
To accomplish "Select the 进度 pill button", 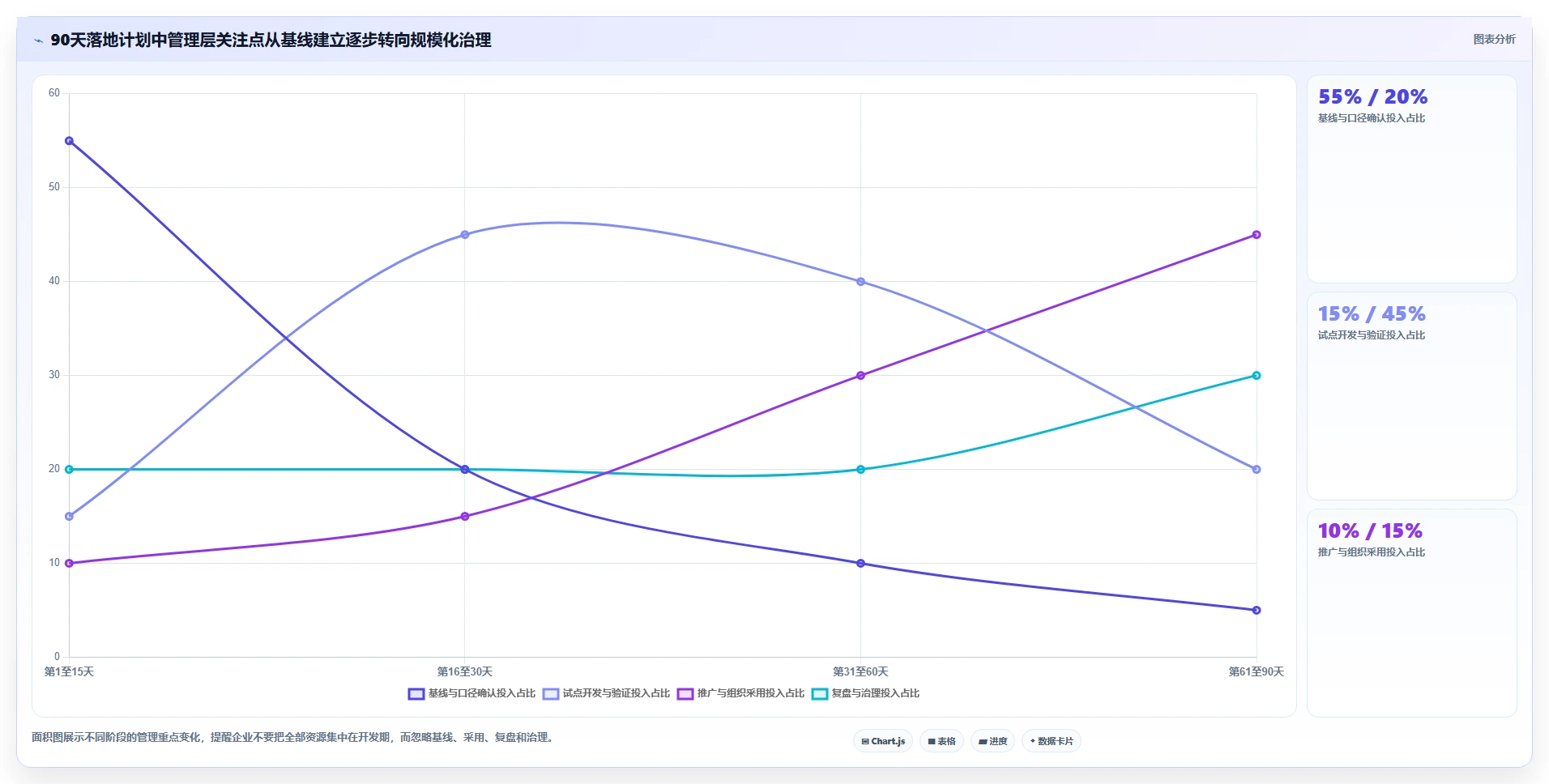I will [992, 741].
